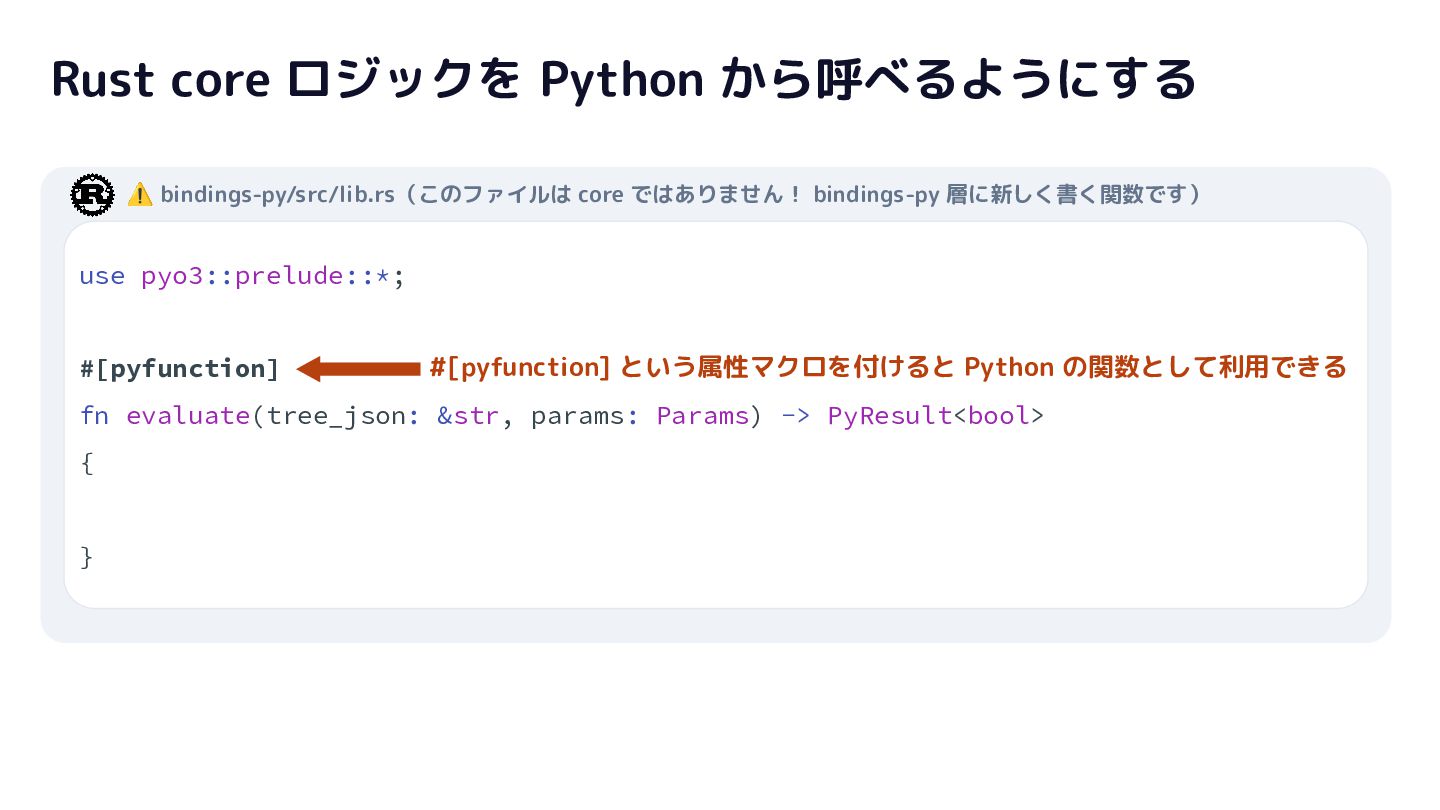Screen dimensions: 1440x810
Task: Click 'prelude' in the import line
Action: [290, 277]
